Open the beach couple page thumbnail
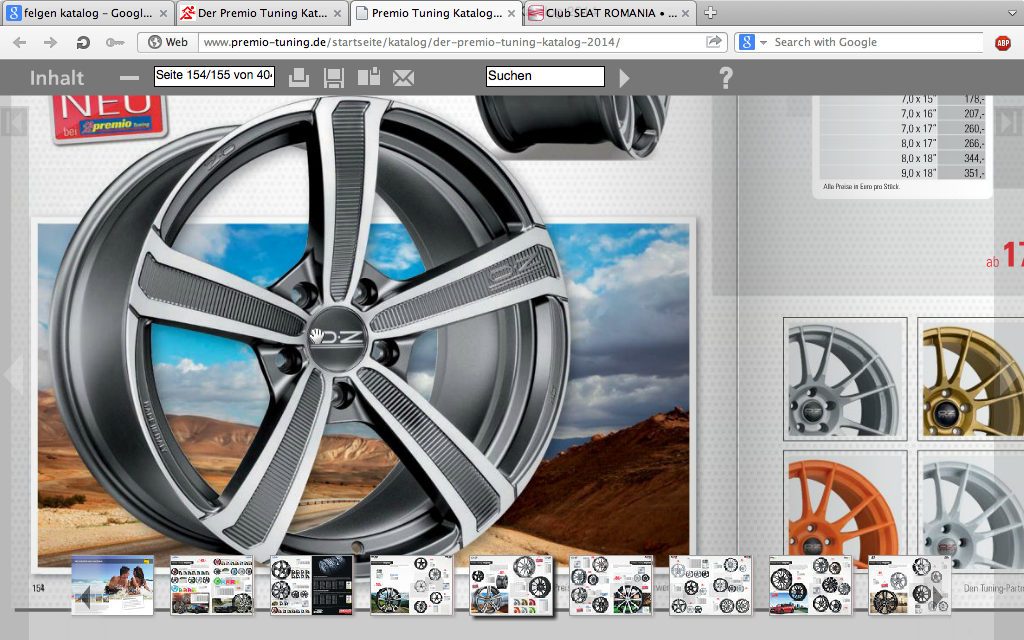 pyautogui.click(x=112, y=586)
